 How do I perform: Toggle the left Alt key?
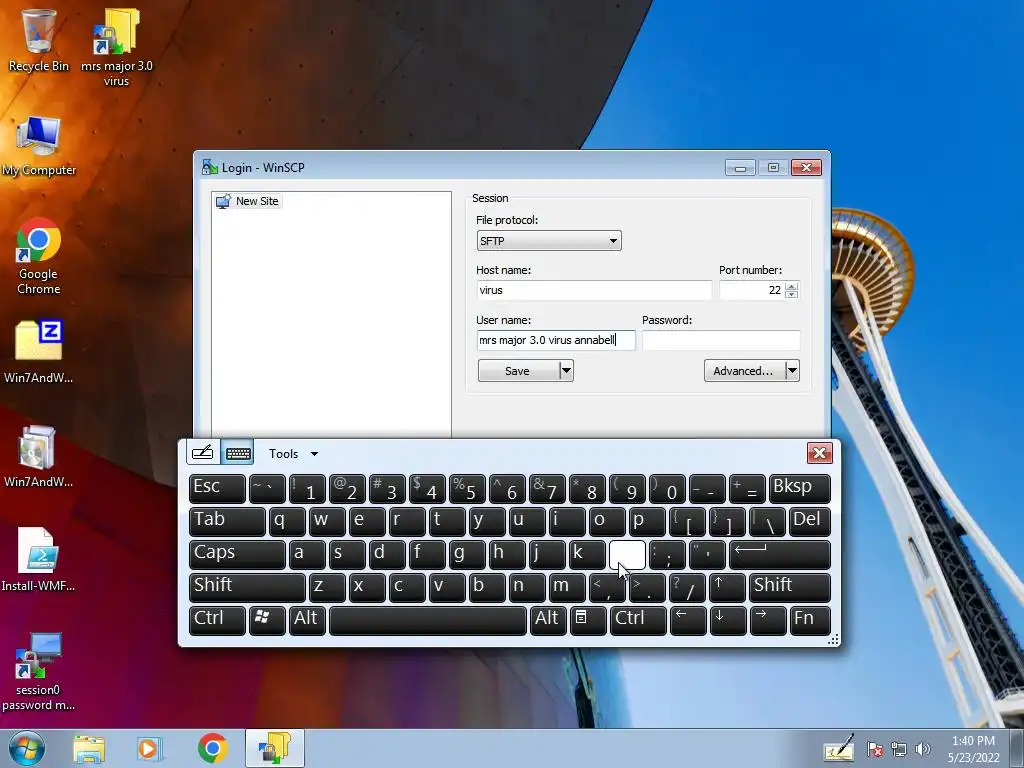click(x=307, y=620)
